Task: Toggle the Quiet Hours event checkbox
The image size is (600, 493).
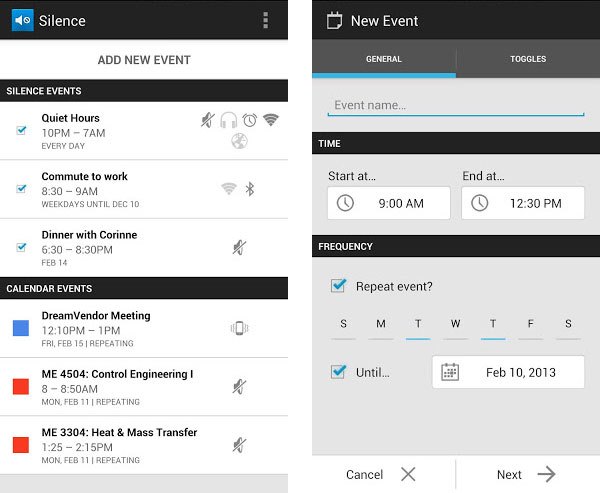Action: click(21, 130)
